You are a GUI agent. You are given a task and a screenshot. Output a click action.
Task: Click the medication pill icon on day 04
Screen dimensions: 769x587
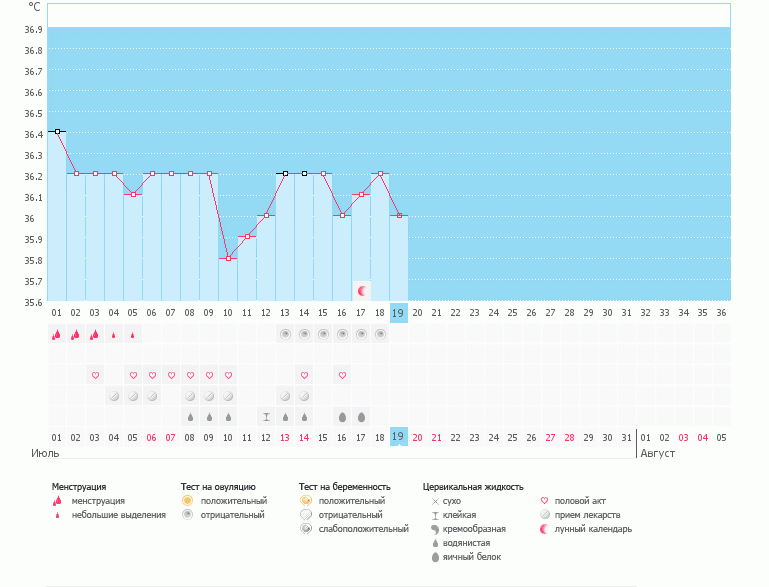click(114, 396)
